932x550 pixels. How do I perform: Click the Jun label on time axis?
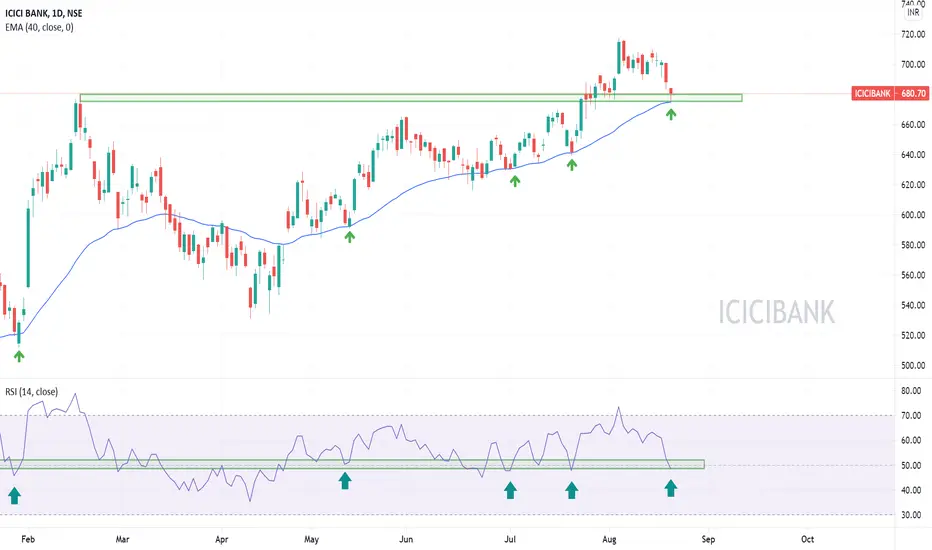(406, 539)
